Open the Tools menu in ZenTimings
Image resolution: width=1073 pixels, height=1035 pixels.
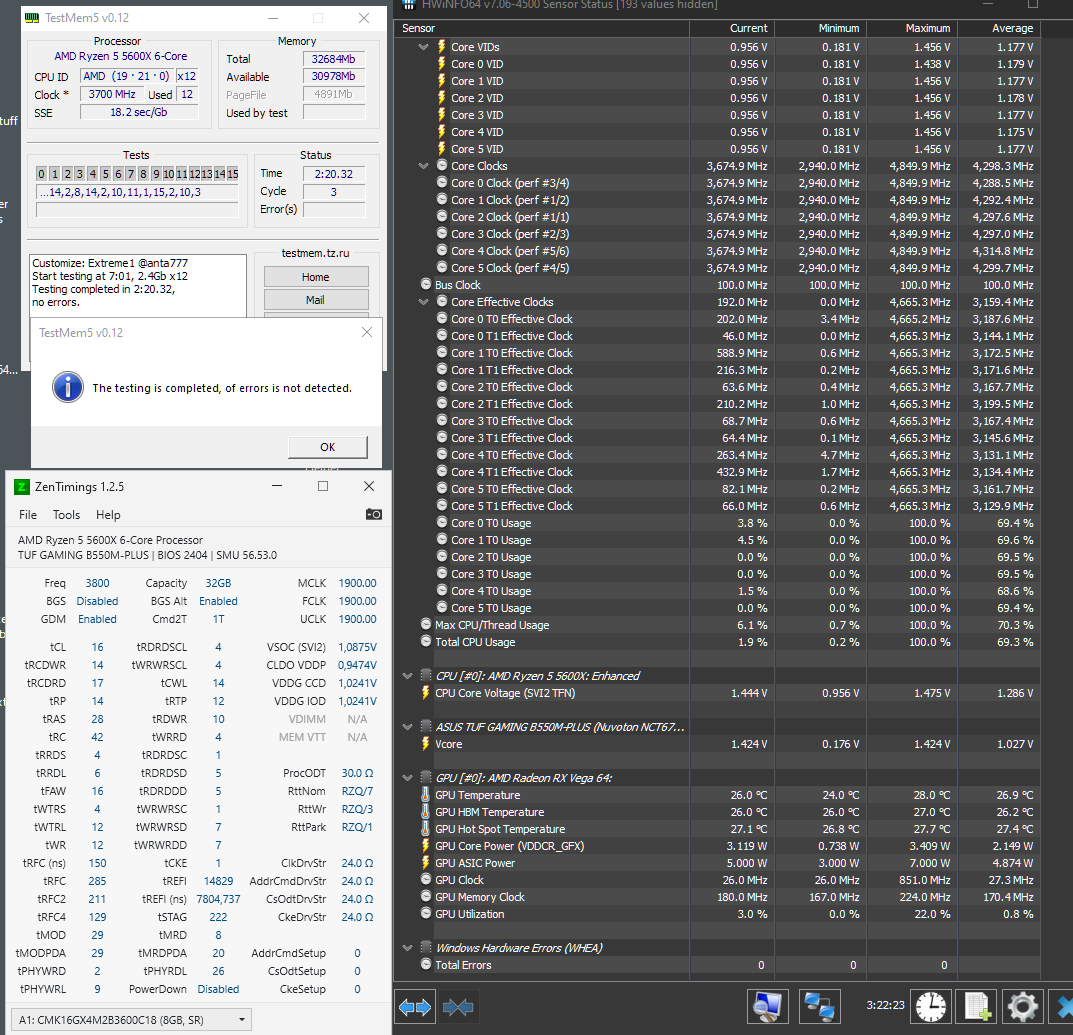[66, 515]
